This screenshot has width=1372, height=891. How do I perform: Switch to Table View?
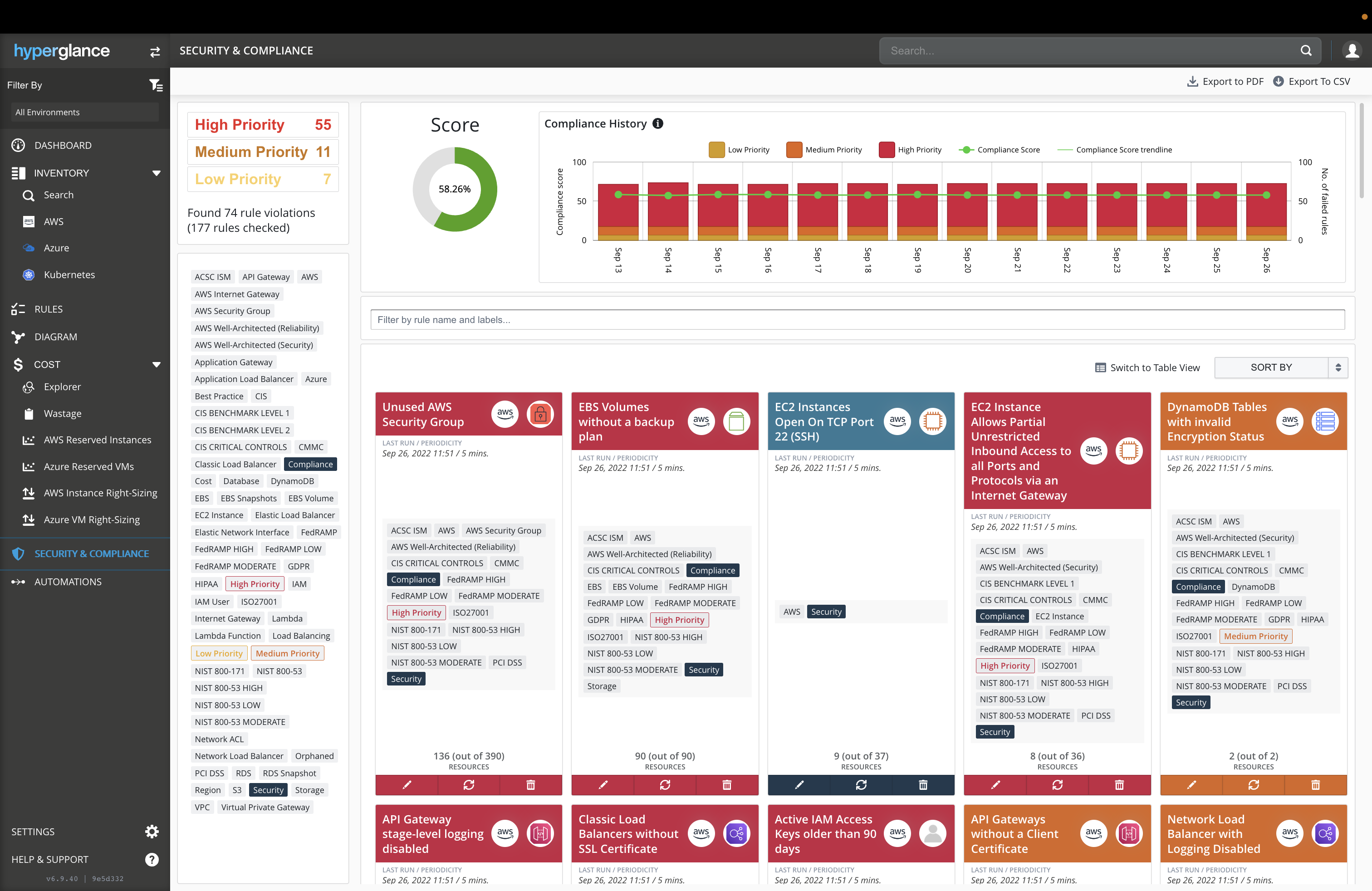point(1147,367)
